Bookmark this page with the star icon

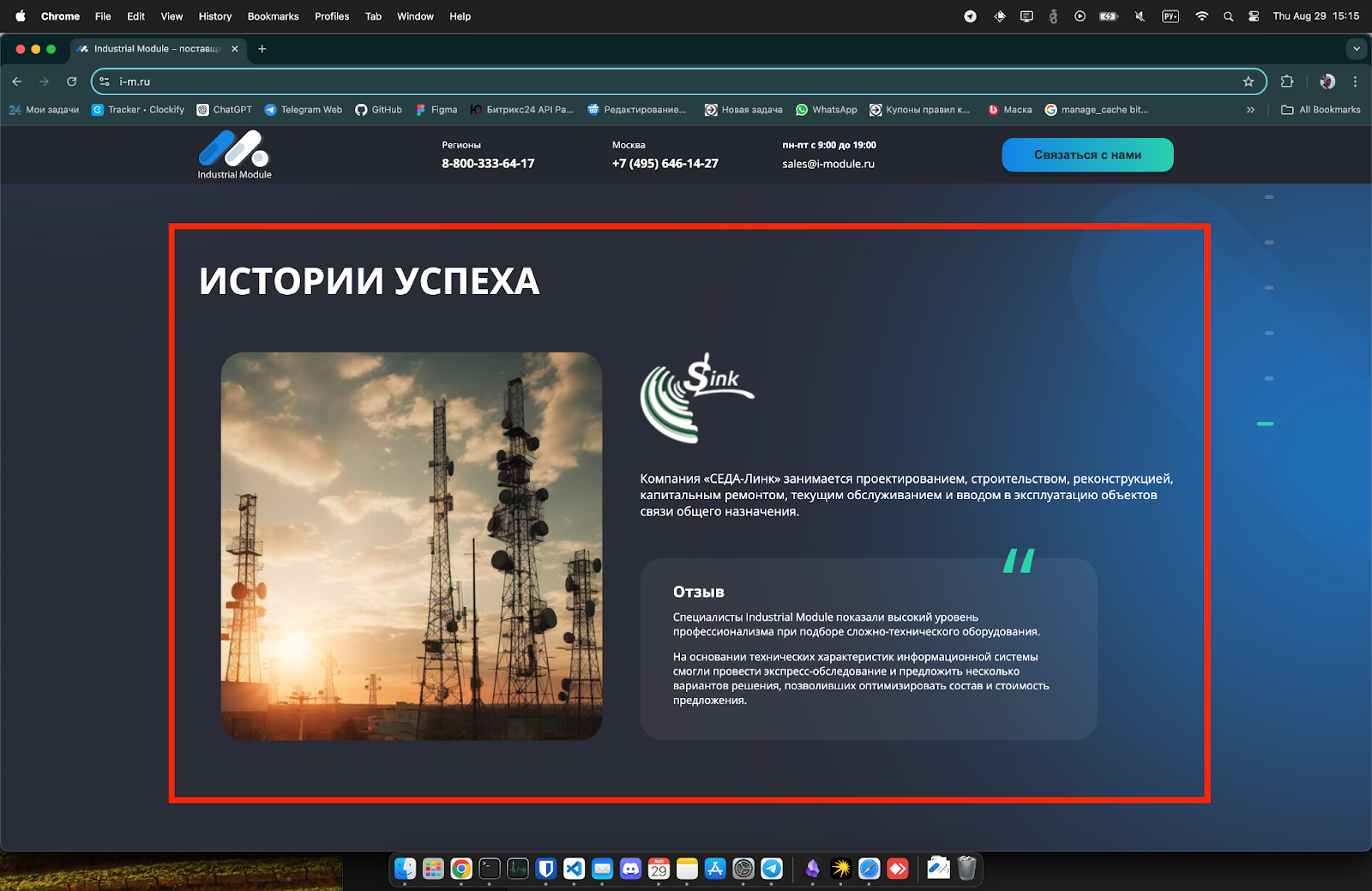[1249, 81]
